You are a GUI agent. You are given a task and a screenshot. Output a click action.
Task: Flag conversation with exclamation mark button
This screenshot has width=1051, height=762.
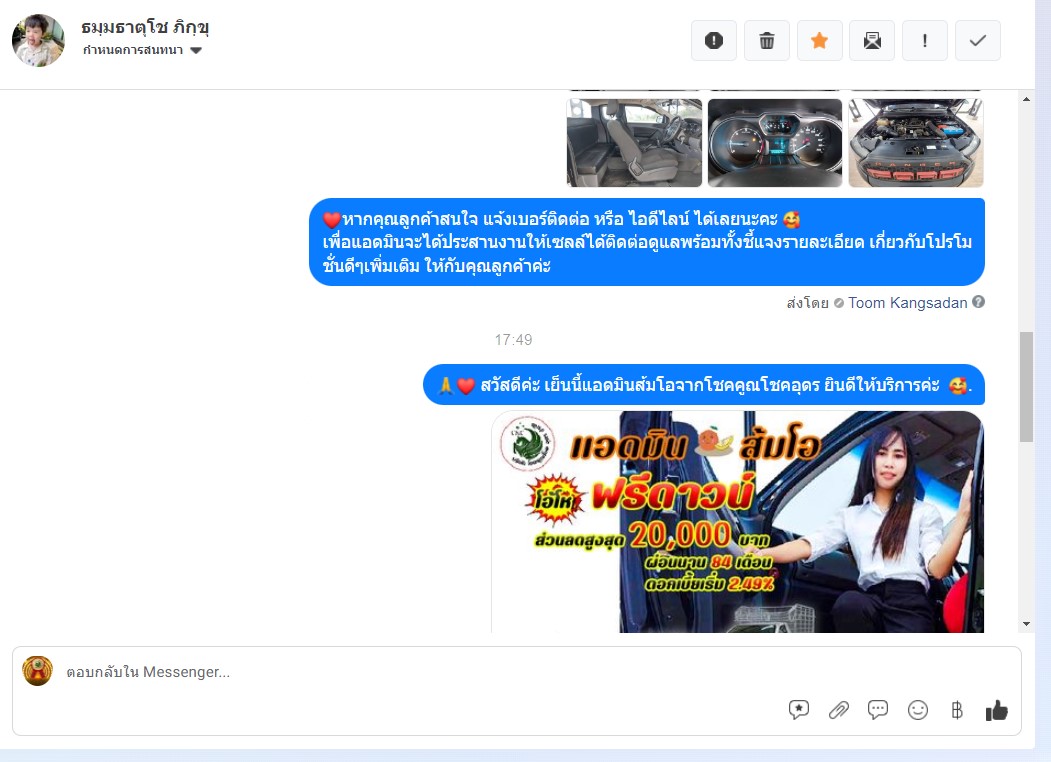click(x=925, y=41)
